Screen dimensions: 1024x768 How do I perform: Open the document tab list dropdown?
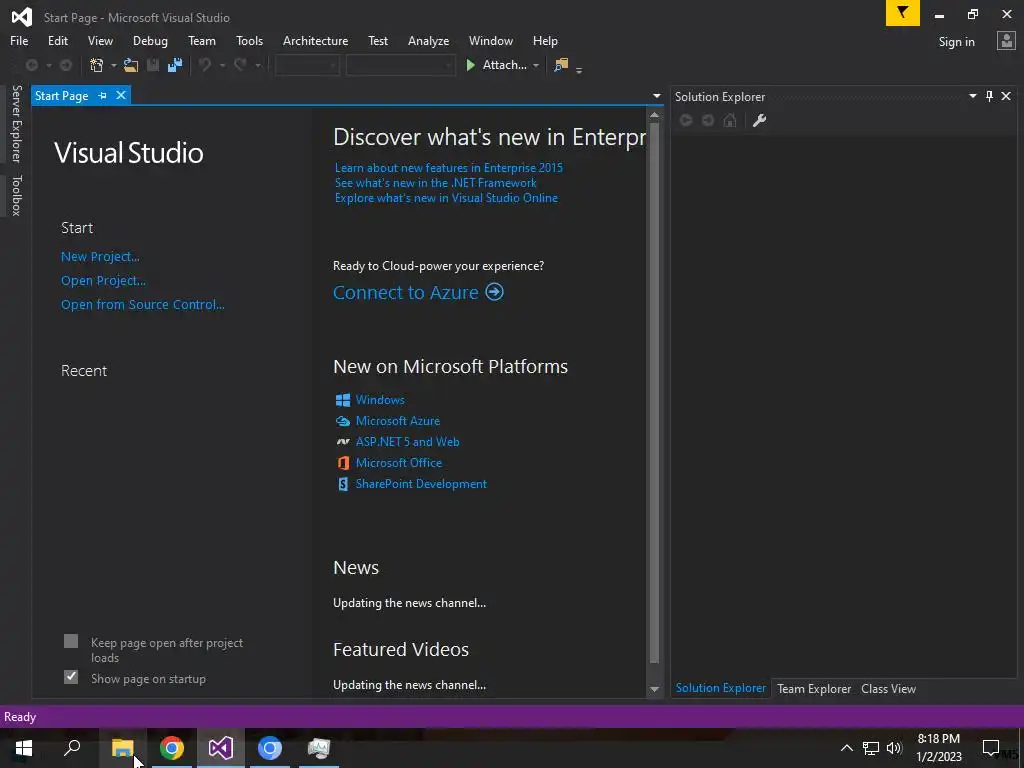click(x=656, y=96)
